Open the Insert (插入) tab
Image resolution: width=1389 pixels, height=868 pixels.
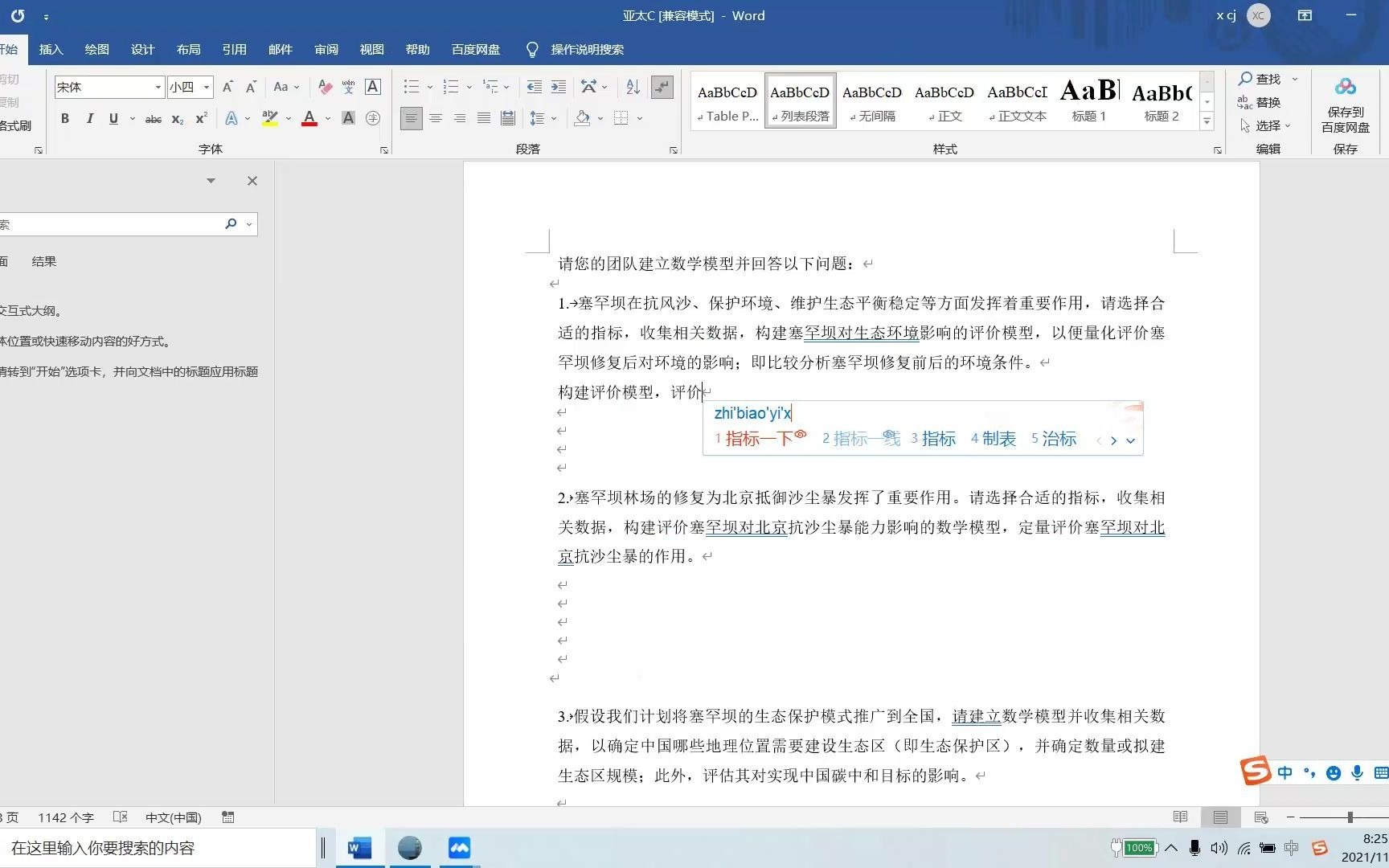(x=51, y=49)
